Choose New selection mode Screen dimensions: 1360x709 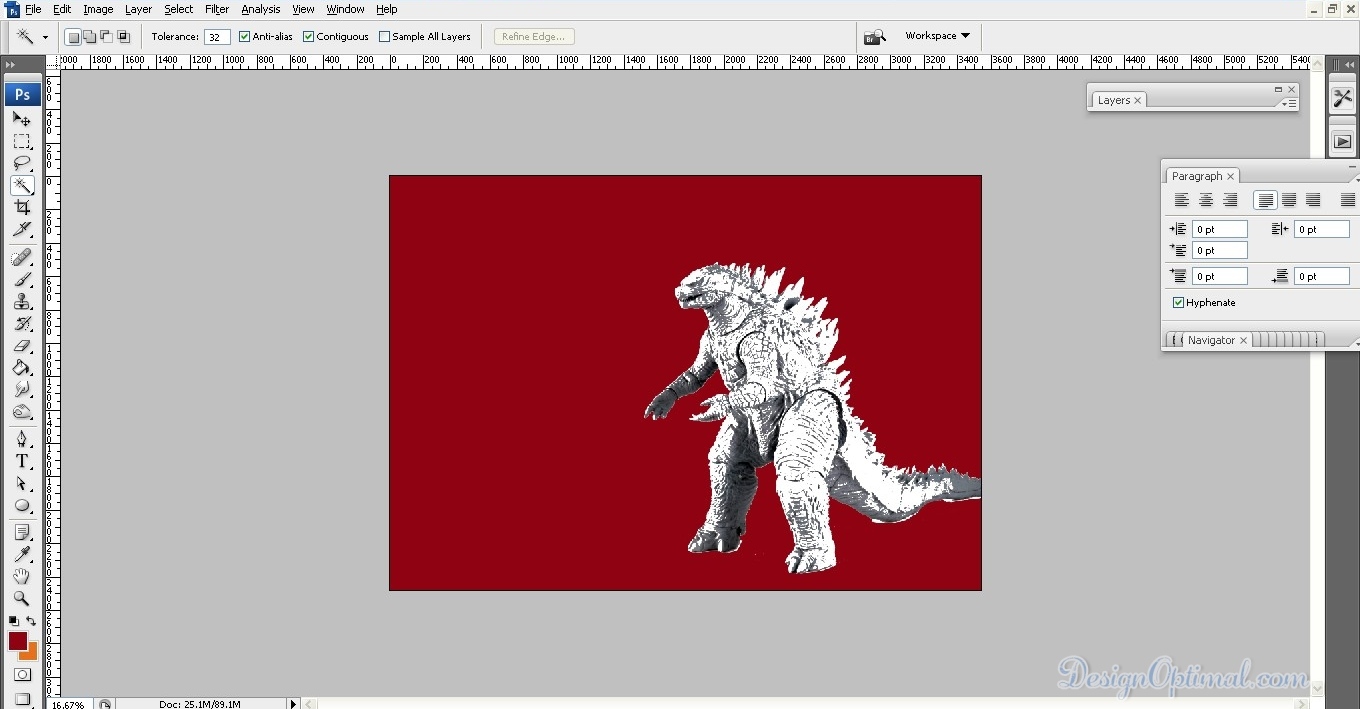(x=73, y=37)
